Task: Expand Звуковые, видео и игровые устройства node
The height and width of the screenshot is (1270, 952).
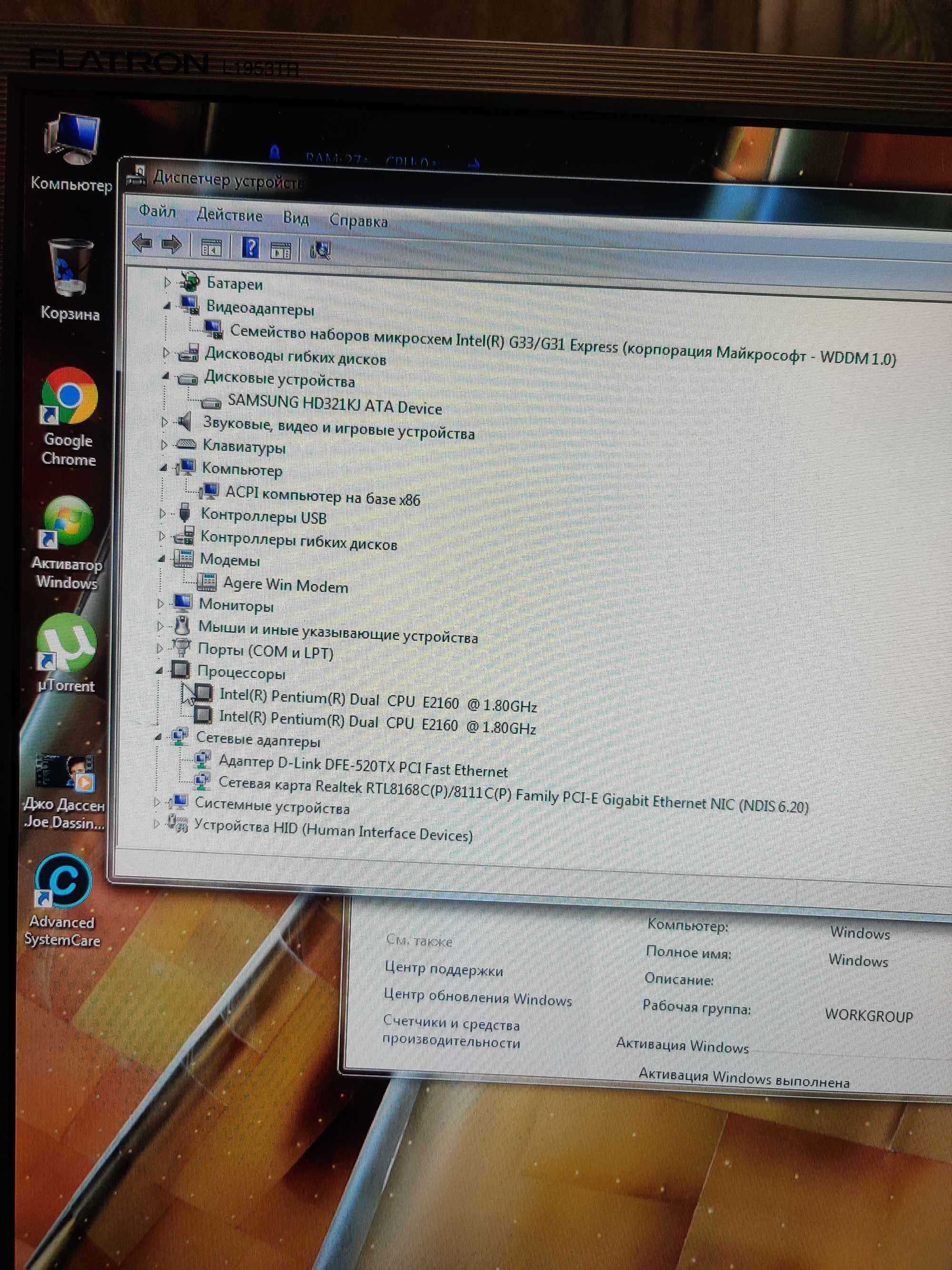Action: tap(164, 422)
